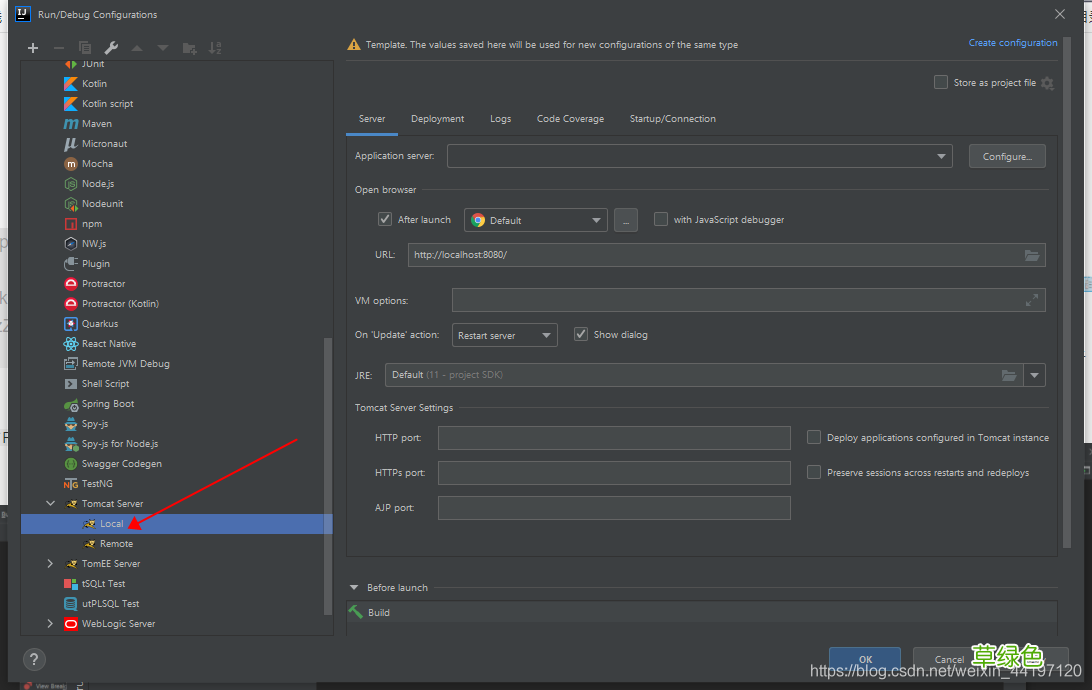Click the HTTP port input field
Image resolution: width=1092 pixels, height=690 pixels.
(x=614, y=438)
